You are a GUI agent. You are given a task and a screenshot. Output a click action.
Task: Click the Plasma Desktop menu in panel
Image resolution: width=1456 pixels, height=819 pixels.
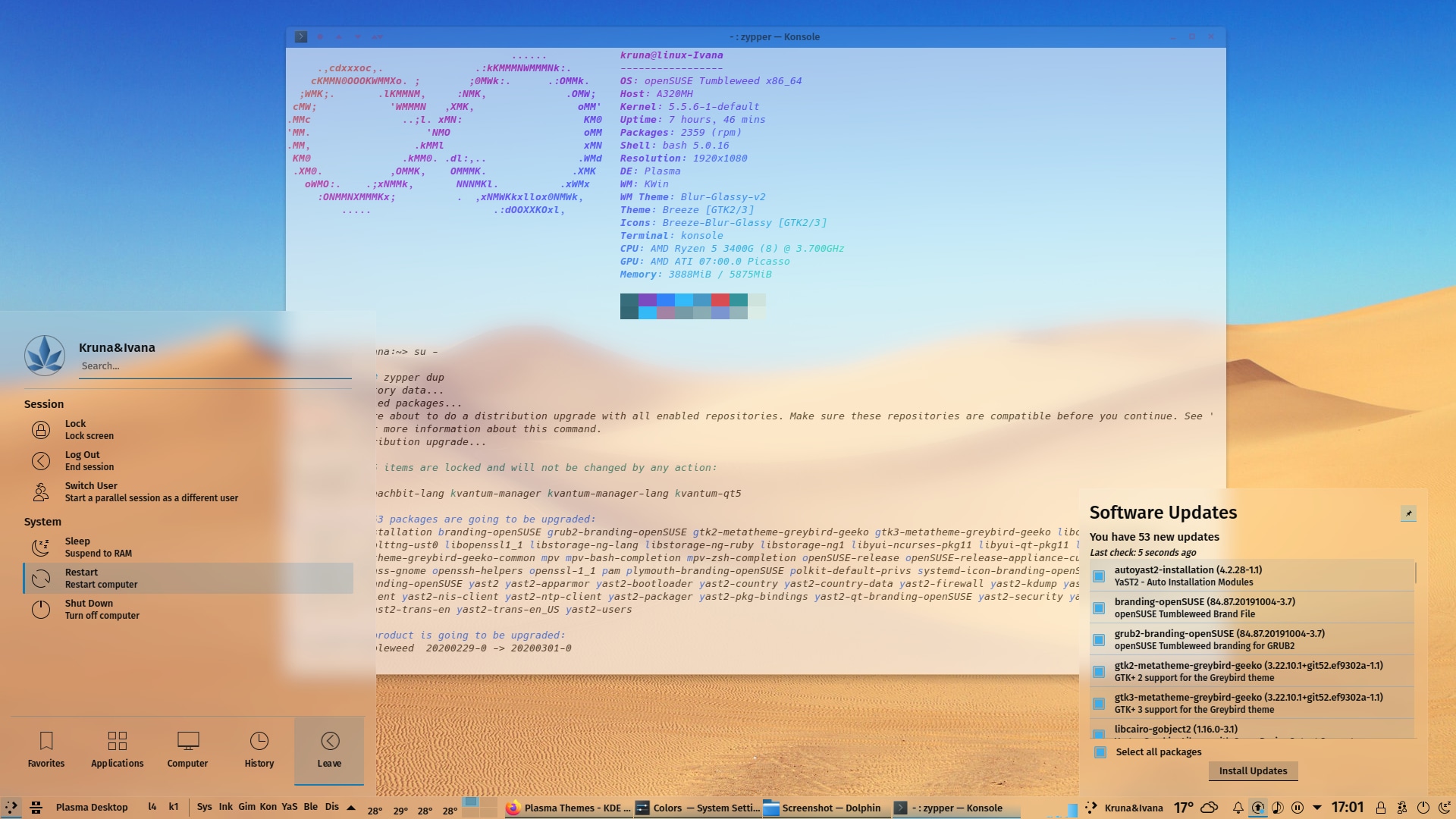pyautogui.click(x=92, y=808)
